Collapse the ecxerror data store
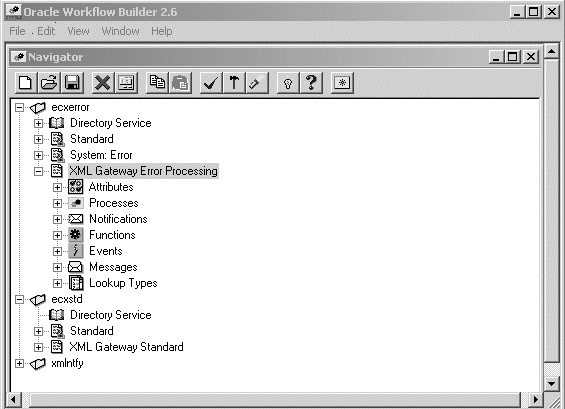The image size is (565, 409). click(x=19, y=107)
